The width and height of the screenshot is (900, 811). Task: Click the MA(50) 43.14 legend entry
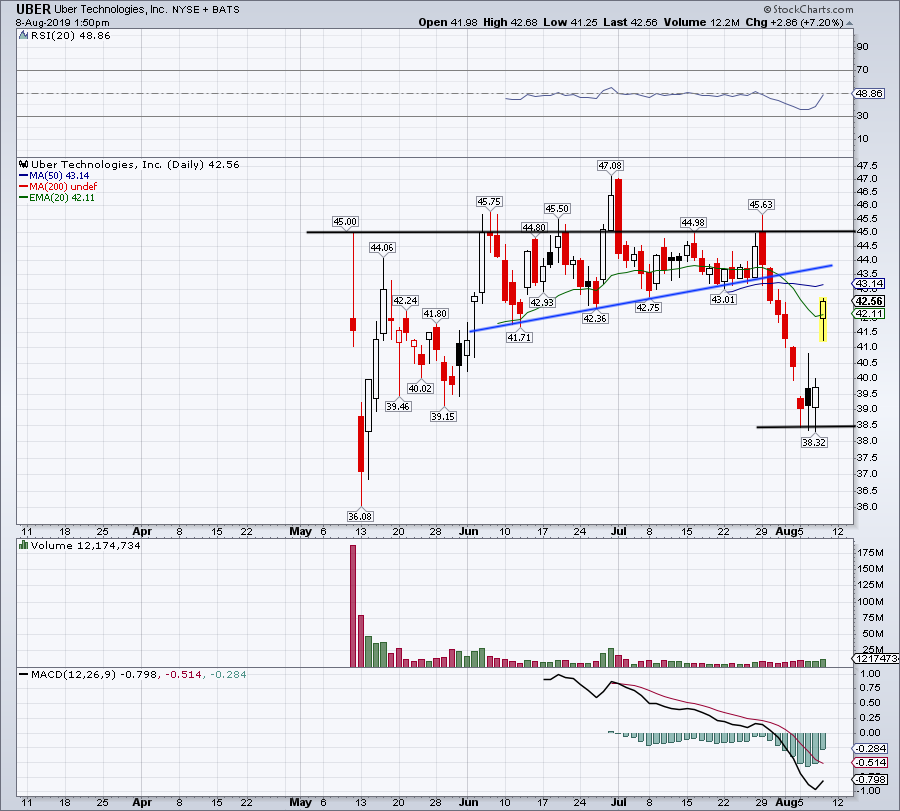54,176
